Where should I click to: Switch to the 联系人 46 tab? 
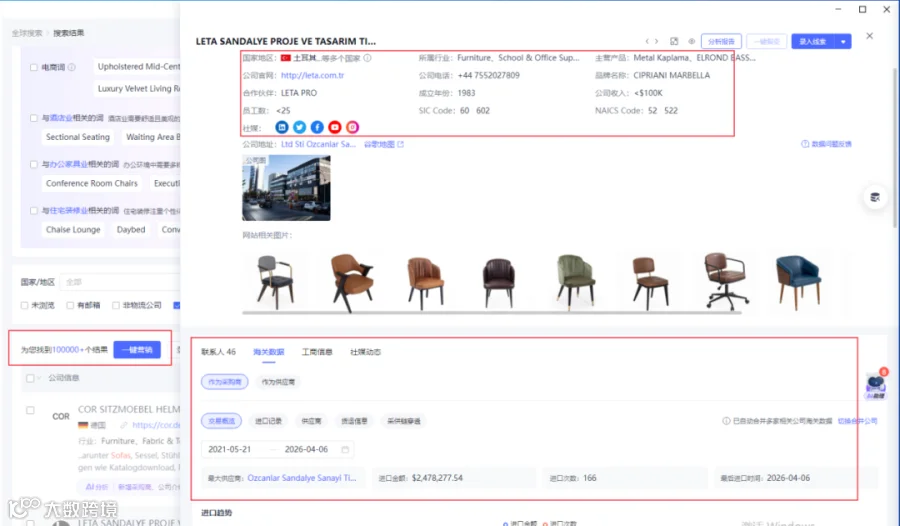point(218,352)
